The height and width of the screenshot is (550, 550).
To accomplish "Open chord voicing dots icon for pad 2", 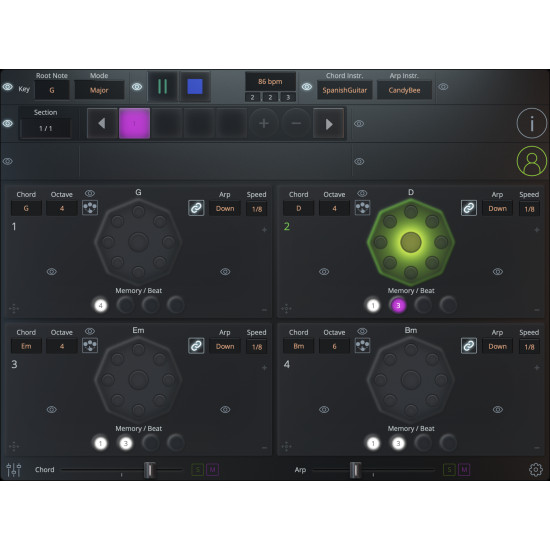I will click(x=362, y=208).
